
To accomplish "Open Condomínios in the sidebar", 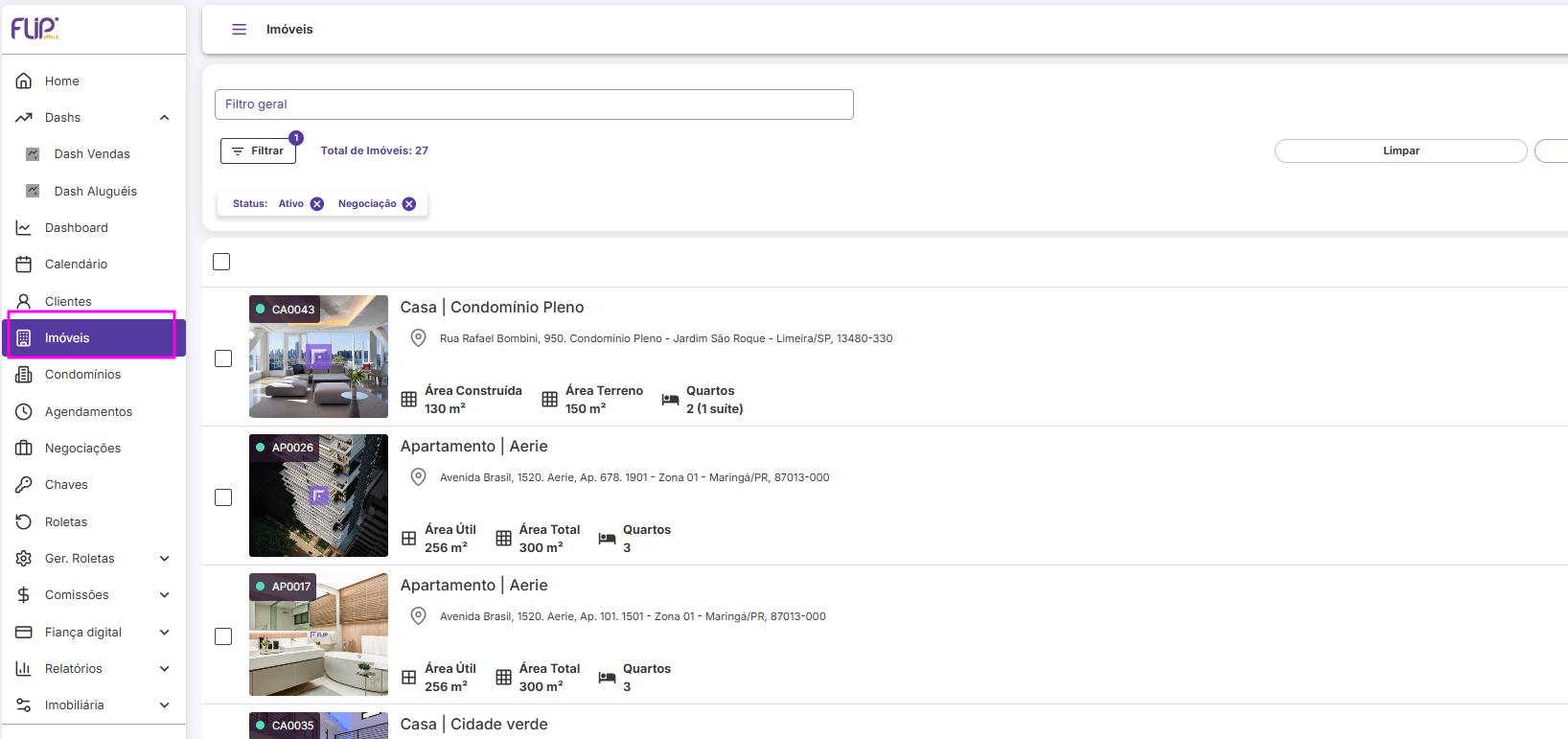I will (x=93, y=375).
